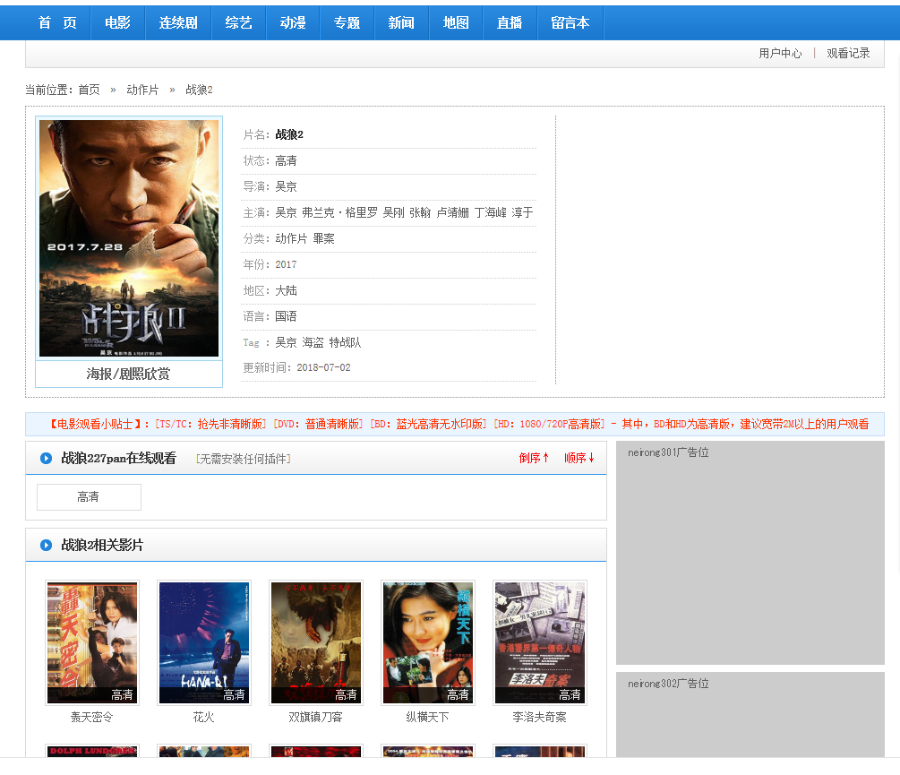Click the 大陆 region value
This screenshot has width=900, height=775.
click(x=286, y=290)
